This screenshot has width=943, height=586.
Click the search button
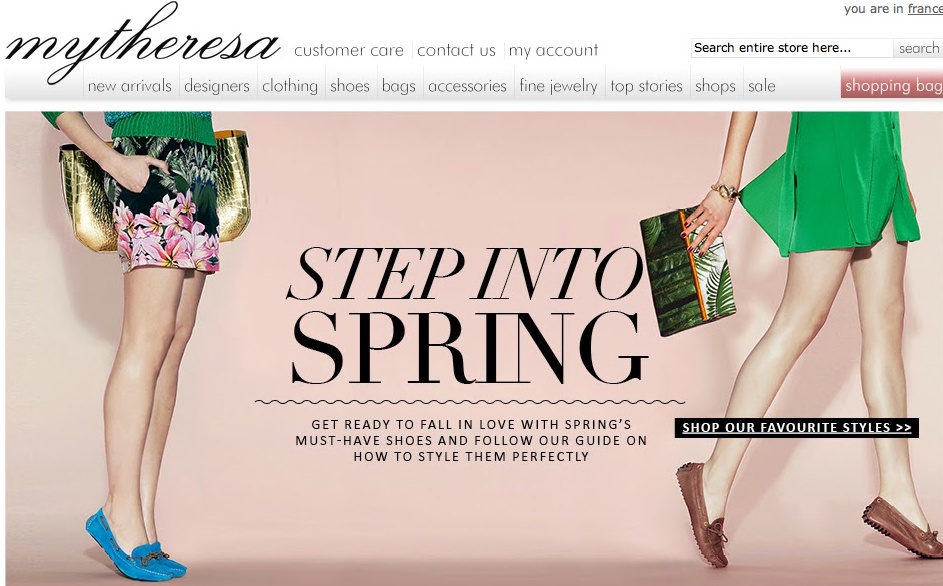(x=918, y=48)
